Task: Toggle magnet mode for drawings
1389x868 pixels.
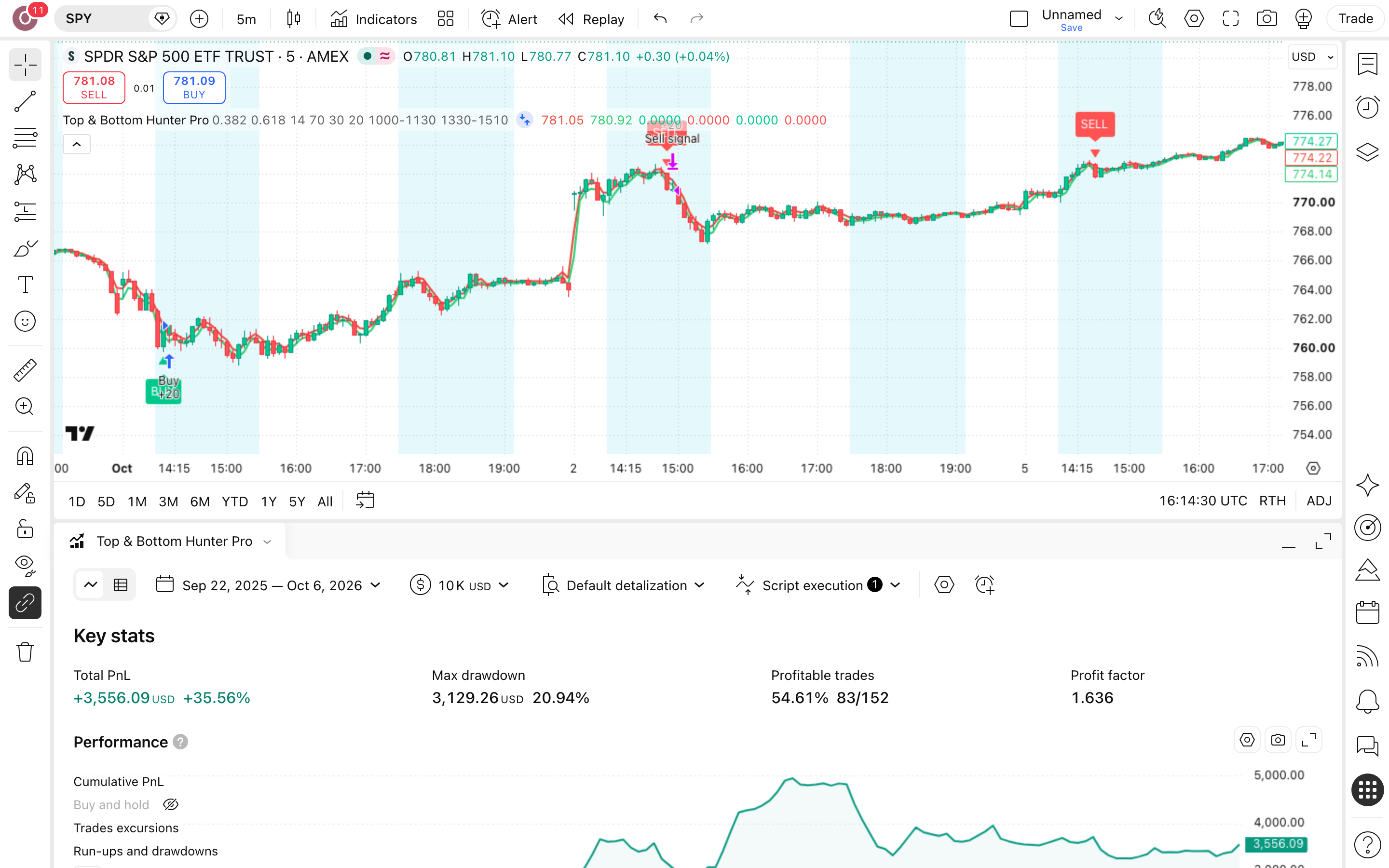Action: [25, 456]
